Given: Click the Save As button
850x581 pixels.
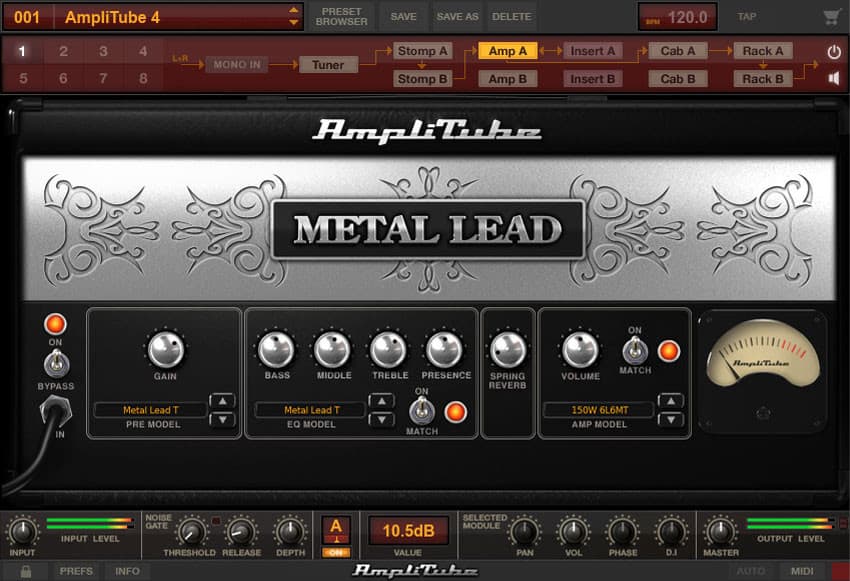Looking at the screenshot, I should click(x=457, y=17).
